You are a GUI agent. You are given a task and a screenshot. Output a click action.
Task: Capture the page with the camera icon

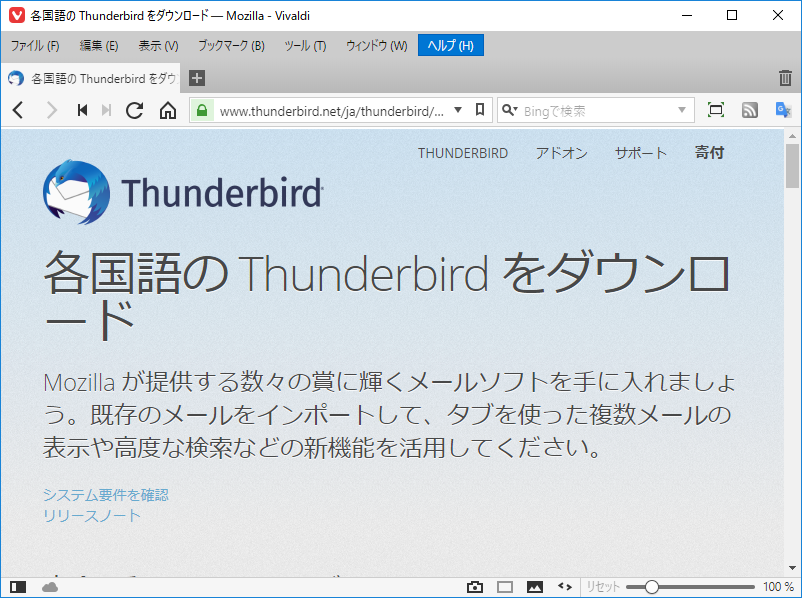click(475, 587)
